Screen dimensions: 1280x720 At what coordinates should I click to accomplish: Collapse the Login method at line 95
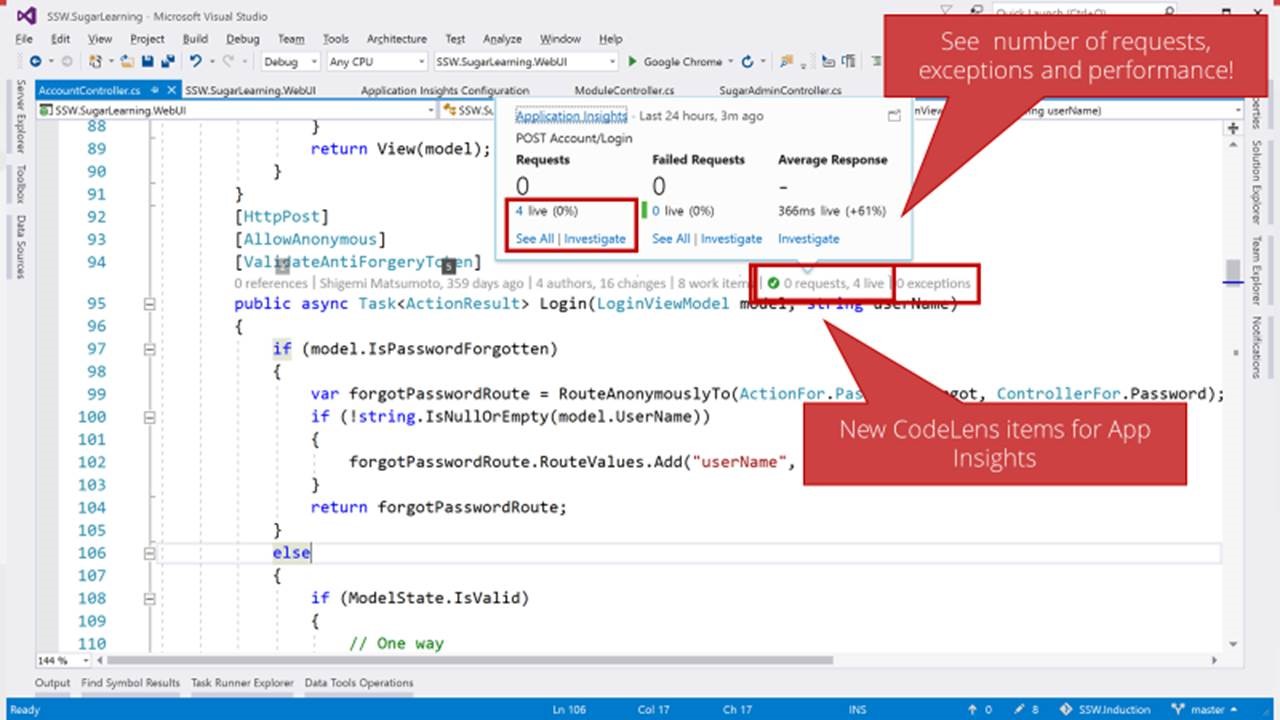click(149, 304)
